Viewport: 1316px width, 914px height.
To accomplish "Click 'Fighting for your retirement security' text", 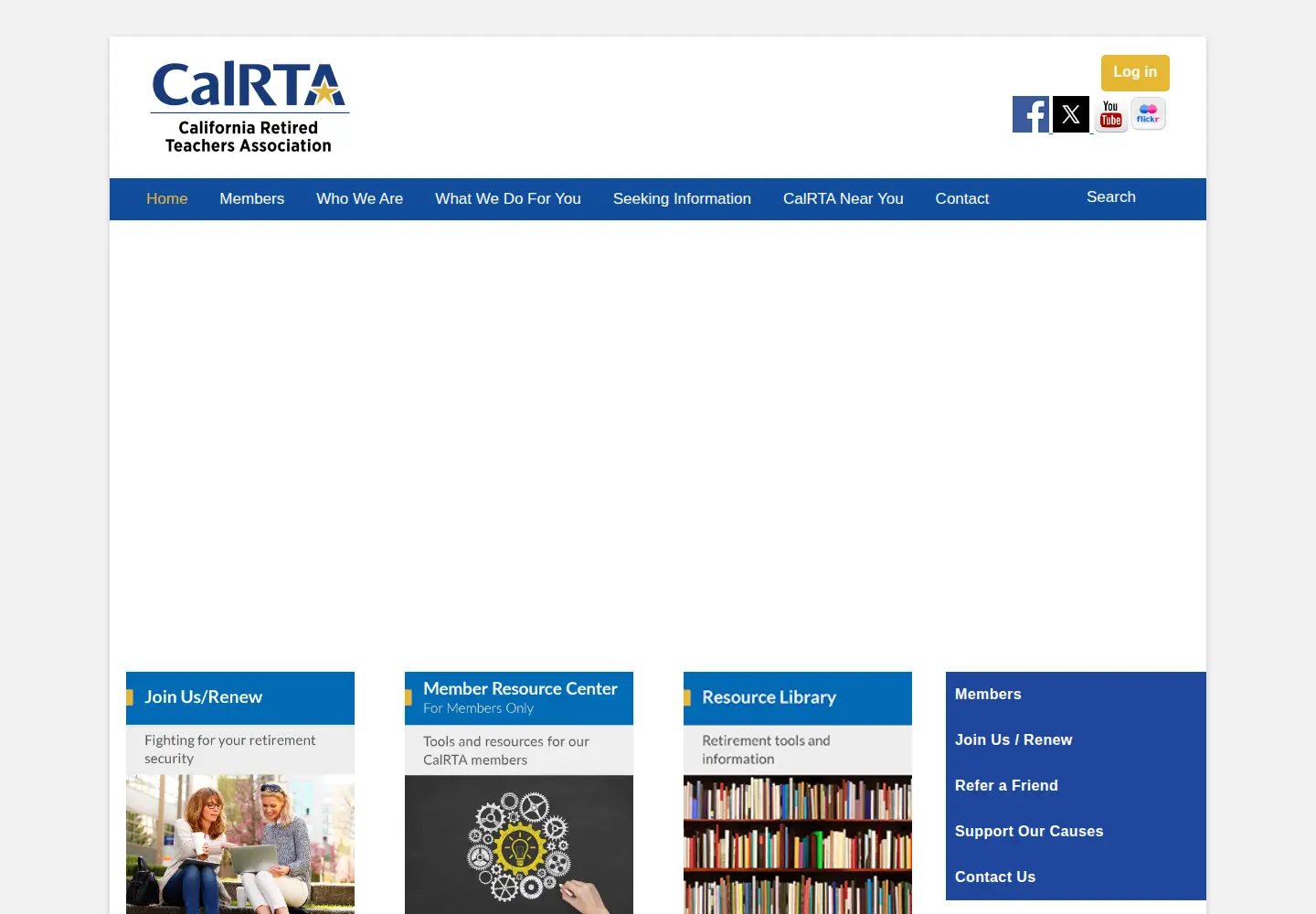I will [x=230, y=749].
